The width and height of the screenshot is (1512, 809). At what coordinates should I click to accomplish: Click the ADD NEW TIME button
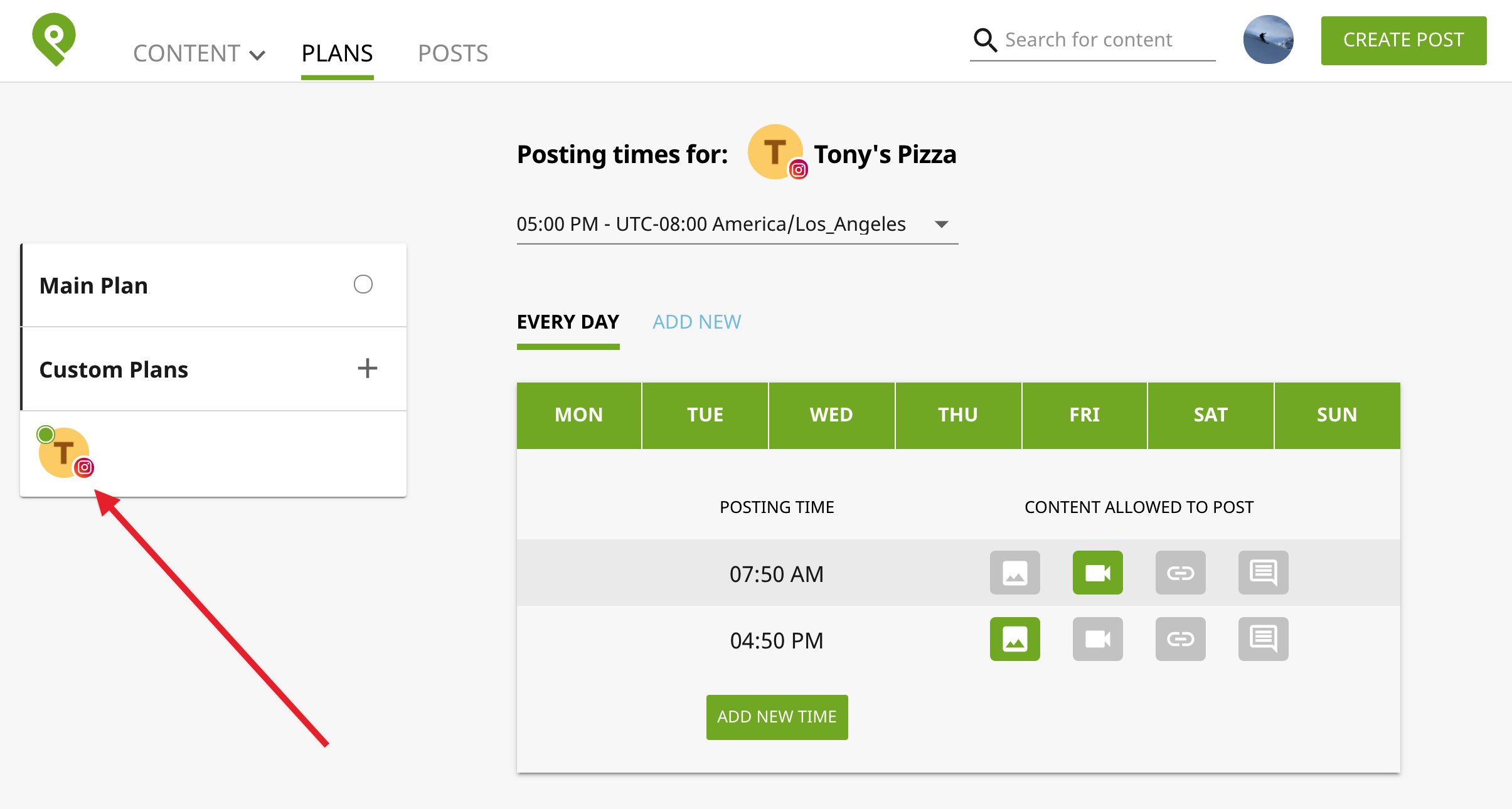coord(776,717)
